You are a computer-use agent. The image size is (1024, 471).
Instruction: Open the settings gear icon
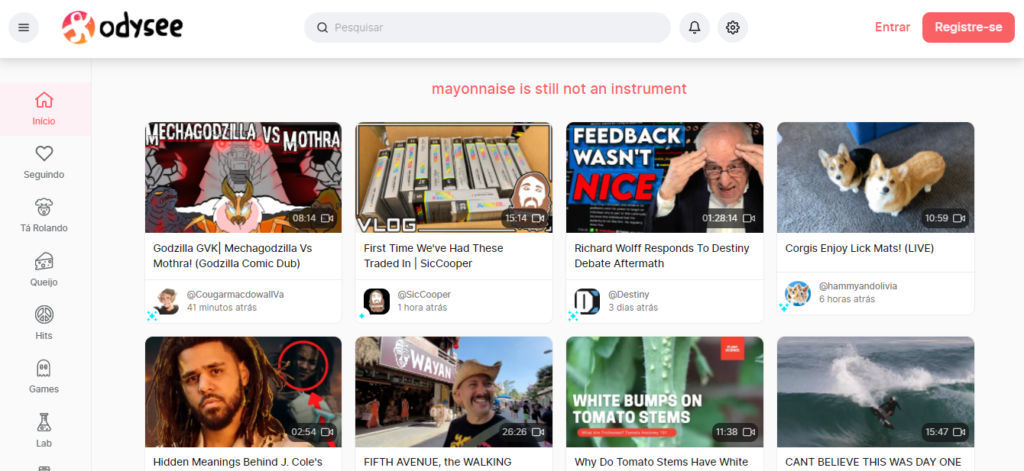[x=733, y=27]
